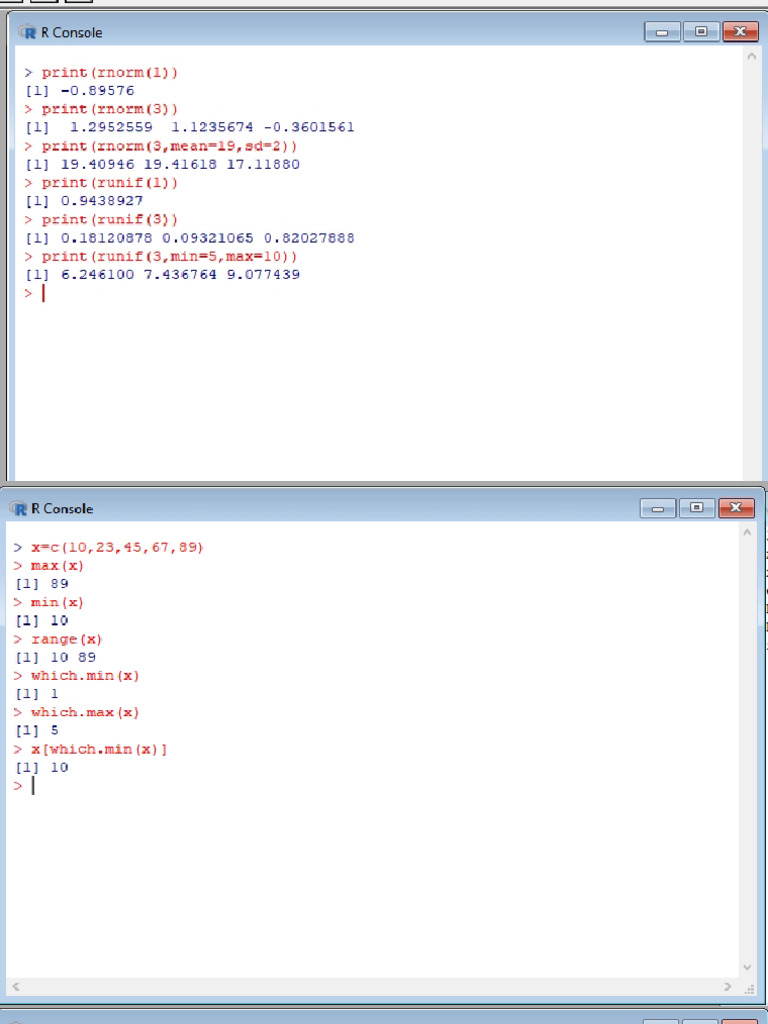Screen dimensions: 768x1024
Task: Click scroll-down arrow in lower R Console
Action: (x=747, y=968)
